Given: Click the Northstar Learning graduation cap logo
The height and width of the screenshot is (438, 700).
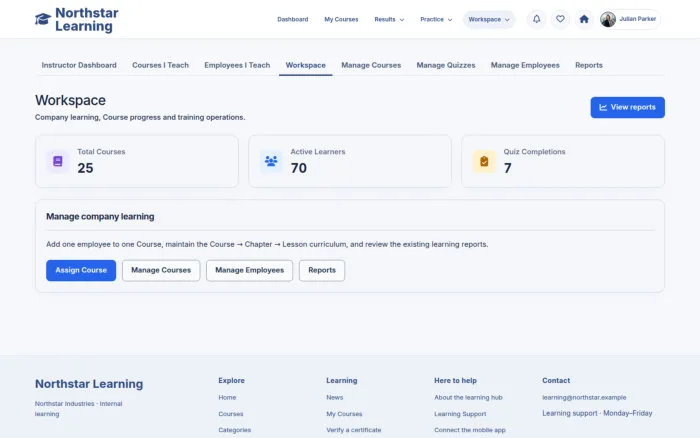Looking at the screenshot, I should click(43, 19).
